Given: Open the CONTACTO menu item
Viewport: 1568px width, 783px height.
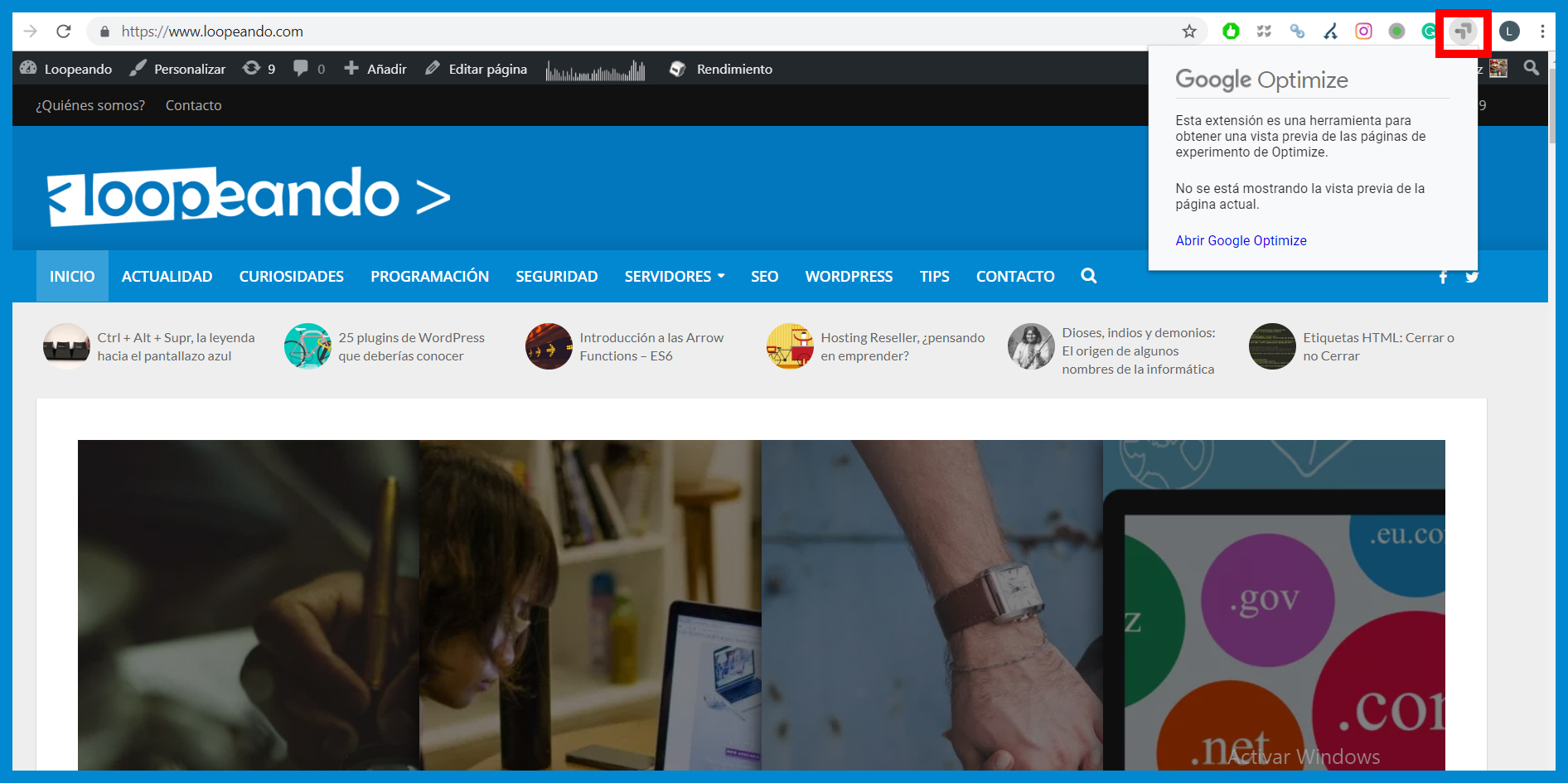Looking at the screenshot, I should (1016, 276).
